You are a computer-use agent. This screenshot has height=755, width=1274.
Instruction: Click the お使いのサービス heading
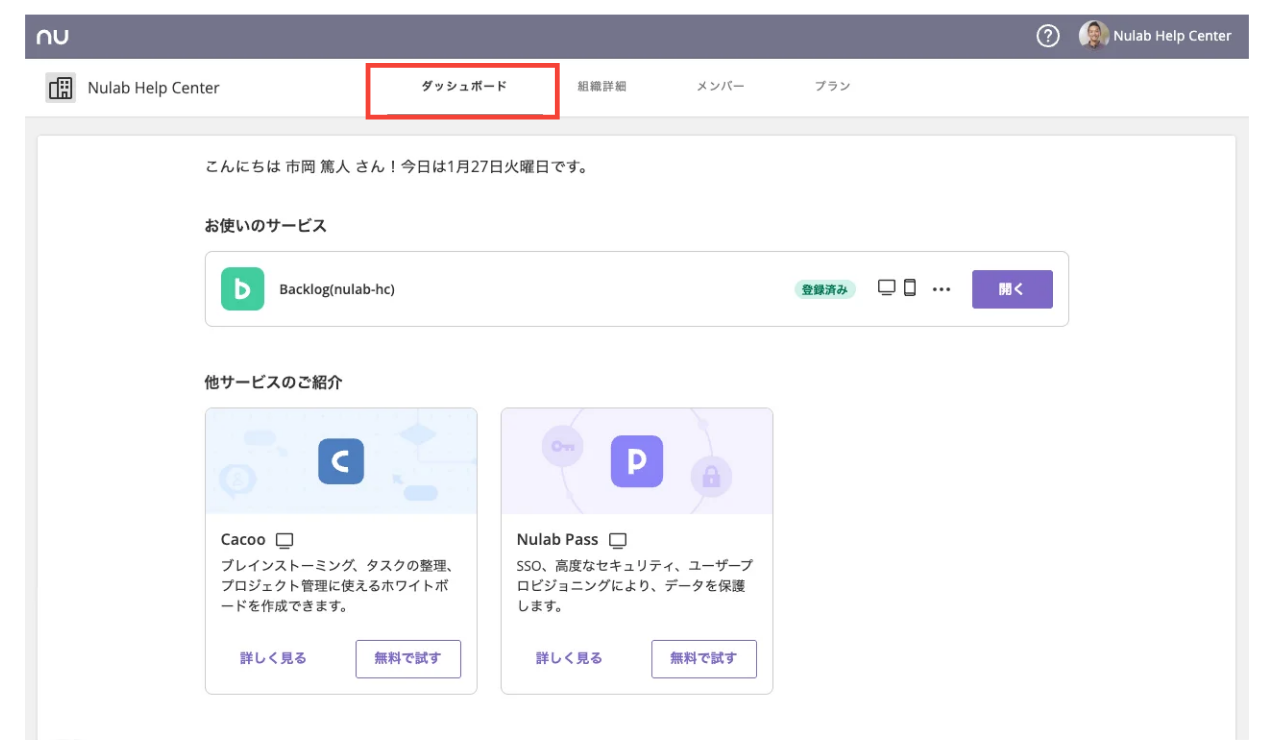coord(266,226)
